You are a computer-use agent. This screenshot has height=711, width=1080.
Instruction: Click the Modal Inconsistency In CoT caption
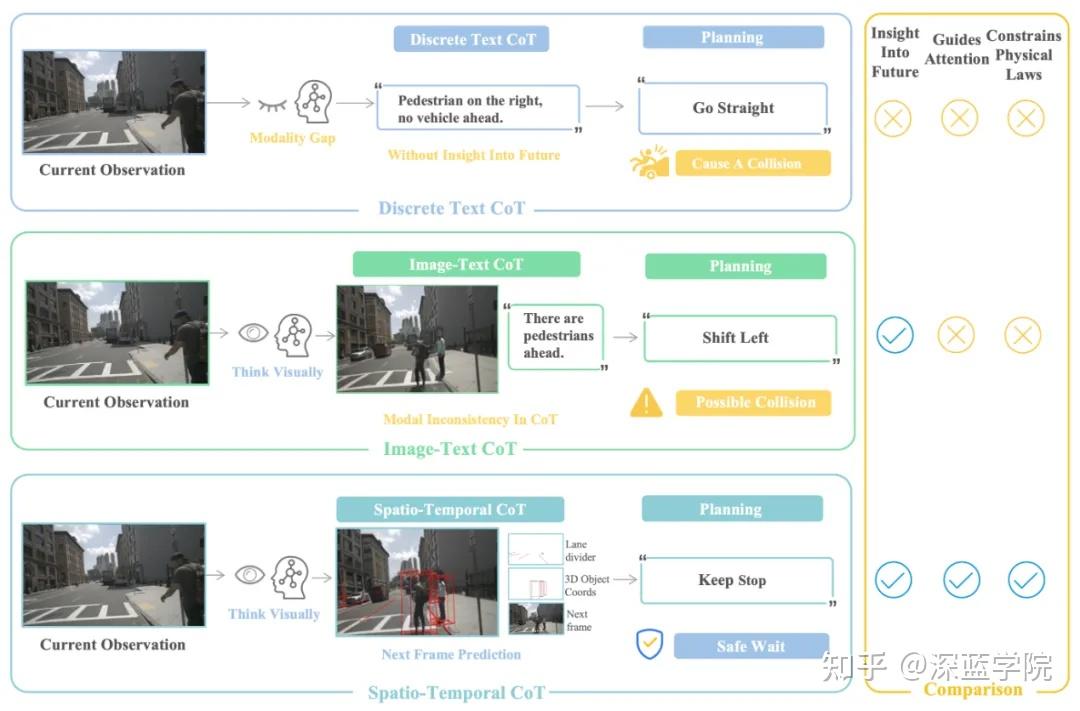click(470, 419)
